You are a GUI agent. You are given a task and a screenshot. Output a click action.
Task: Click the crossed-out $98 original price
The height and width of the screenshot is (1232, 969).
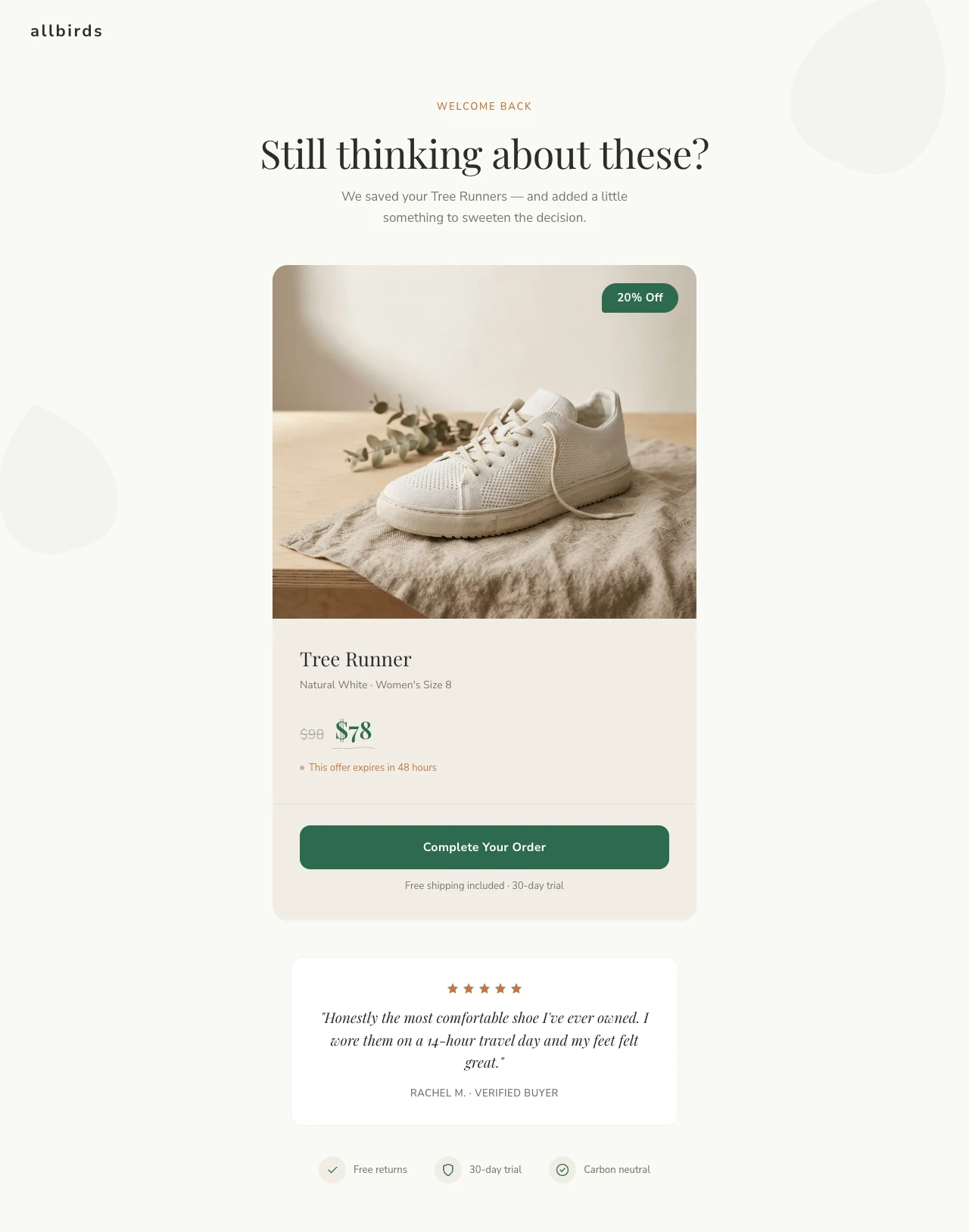coord(312,734)
